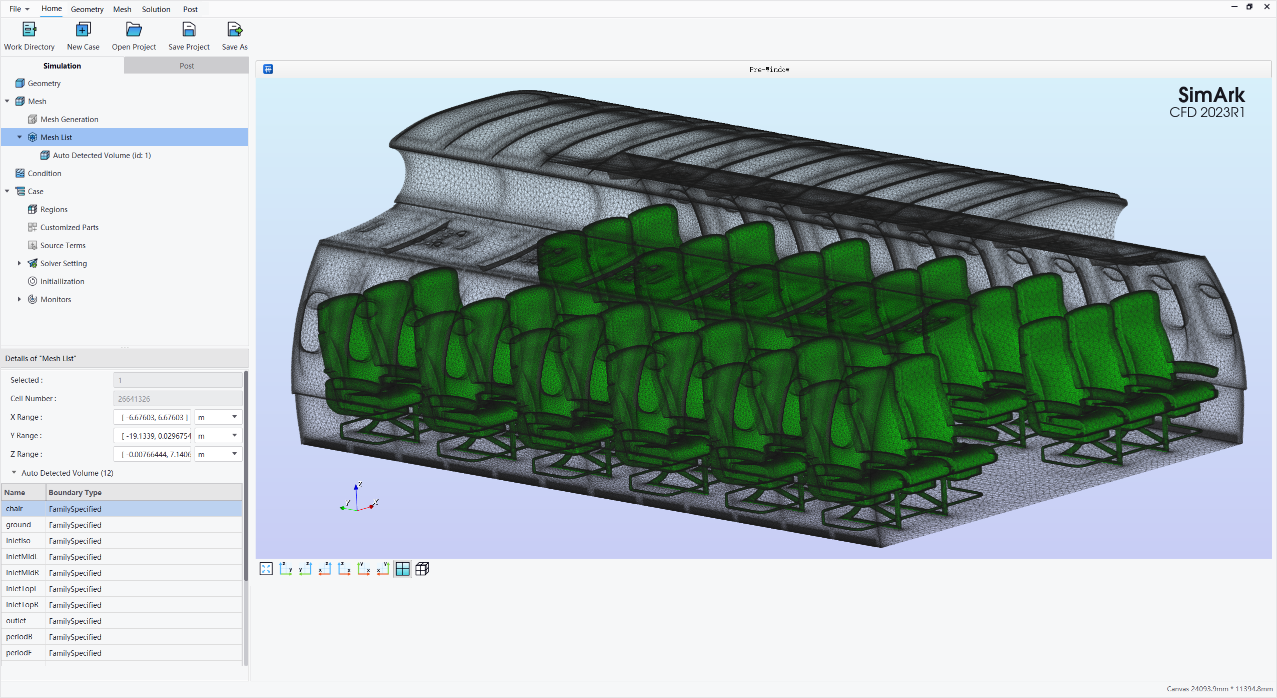Open the Y Range unit dropdown
Image resolution: width=1277 pixels, height=698 pixels.
218,435
